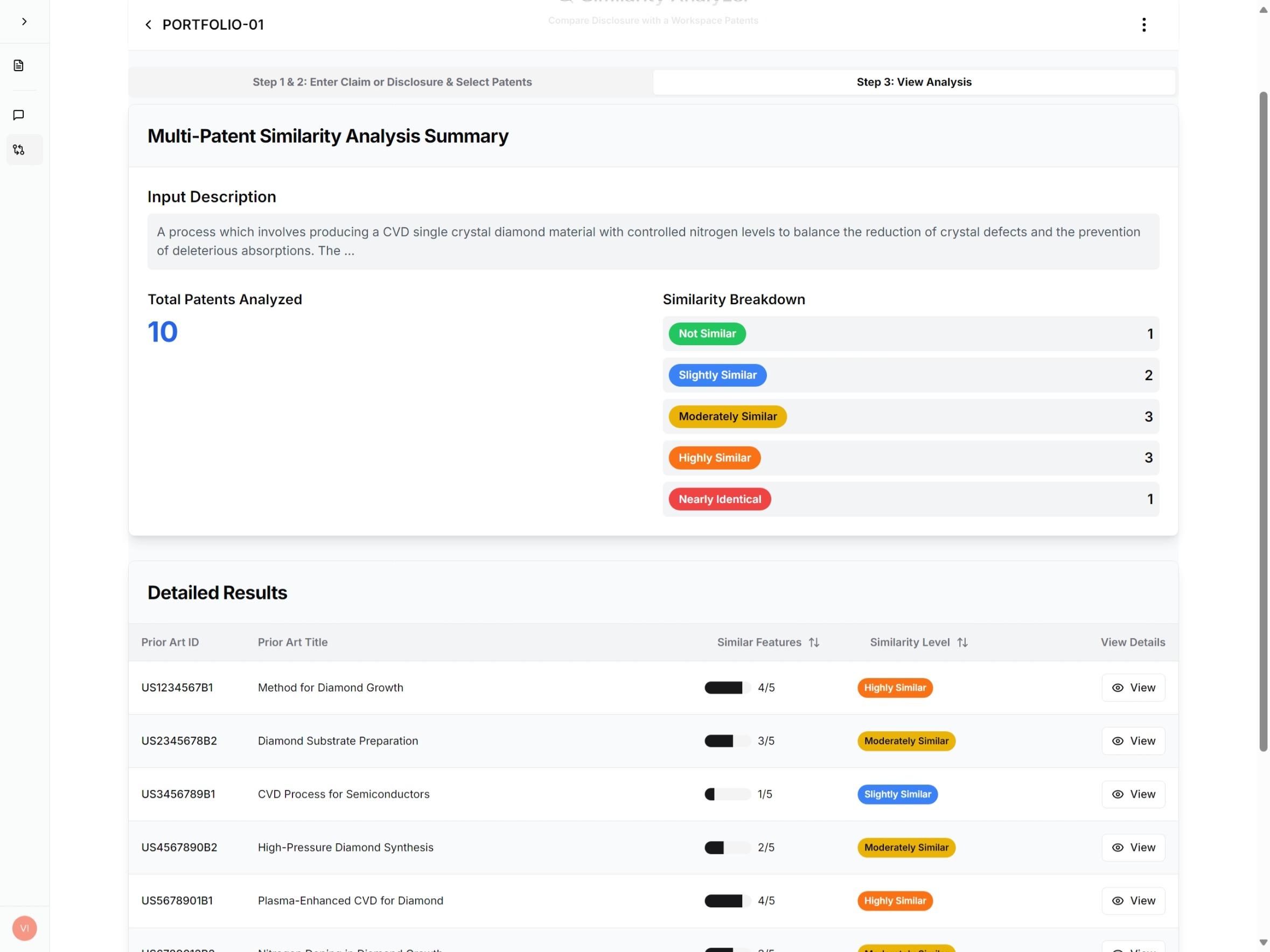Click the title Plasma-Enhanced CVD for Diamond
The width and height of the screenshot is (1270, 952).
tap(350, 901)
